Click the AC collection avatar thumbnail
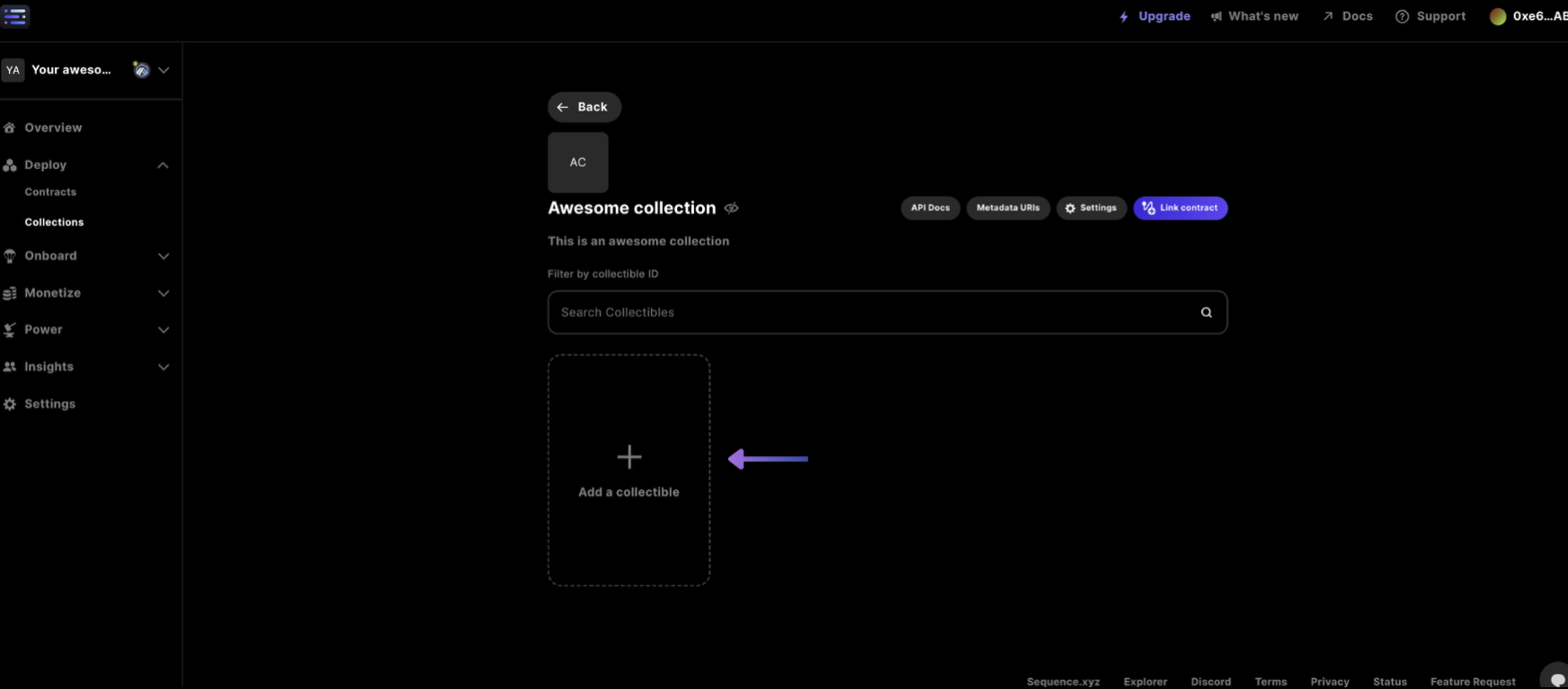The height and width of the screenshot is (689, 1568). click(x=578, y=163)
